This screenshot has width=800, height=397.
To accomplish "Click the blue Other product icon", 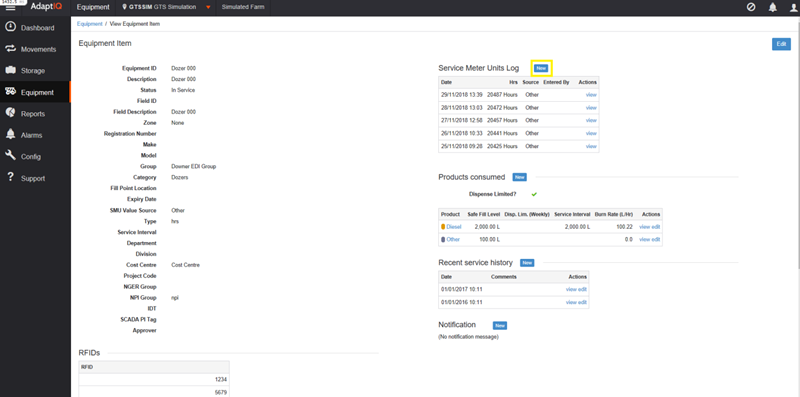I will (443, 239).
